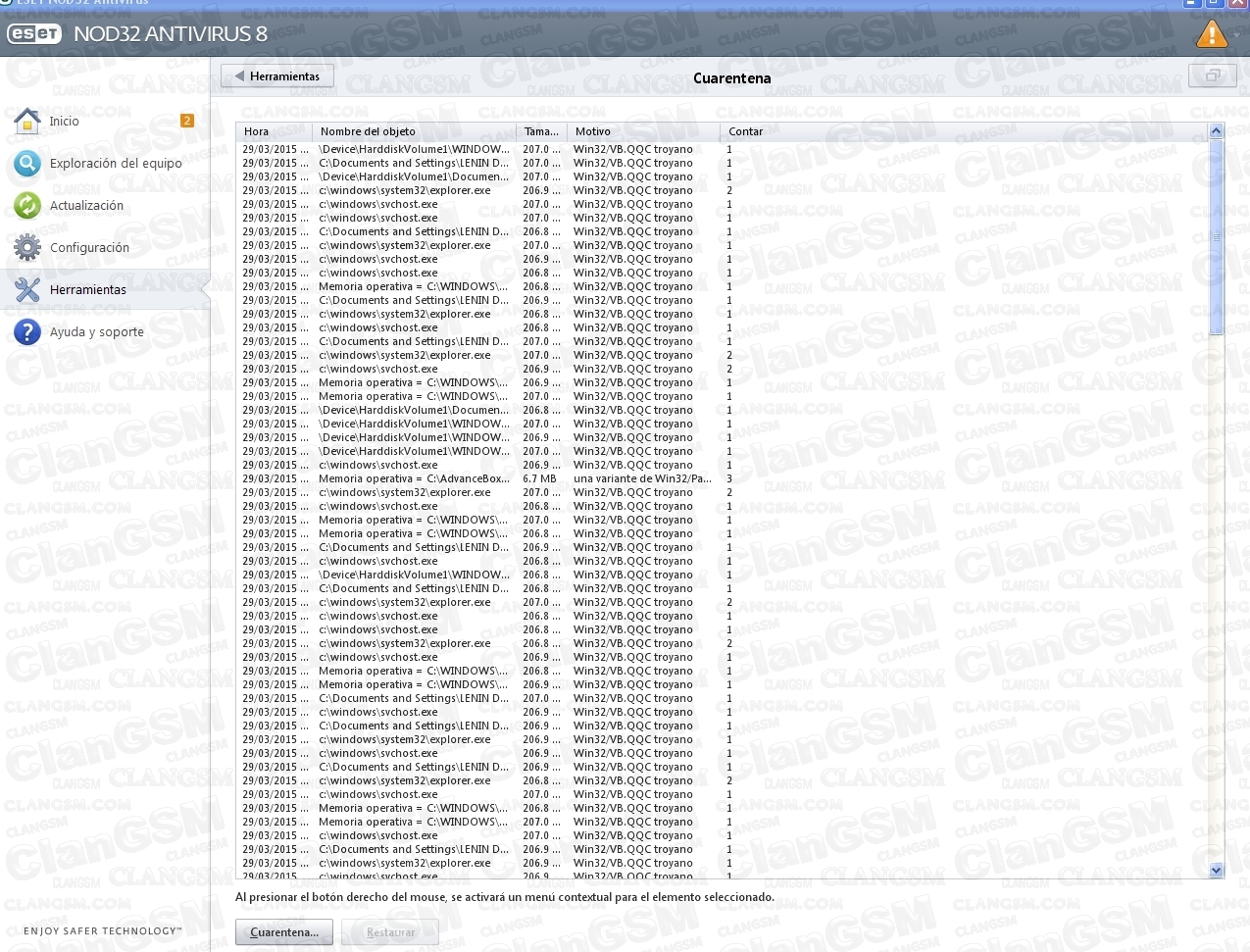Sort by Nombre del objeto column header
The image size is (1250, 952).
tap(415, 131)
